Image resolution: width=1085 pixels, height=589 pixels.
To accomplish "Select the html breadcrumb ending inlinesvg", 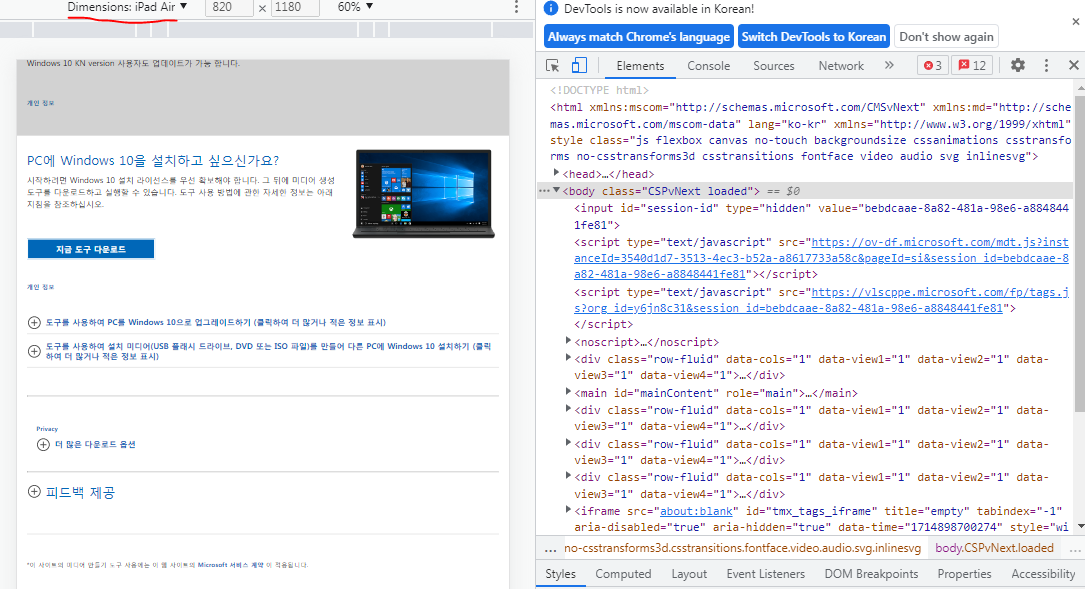I will coord(742,547).
